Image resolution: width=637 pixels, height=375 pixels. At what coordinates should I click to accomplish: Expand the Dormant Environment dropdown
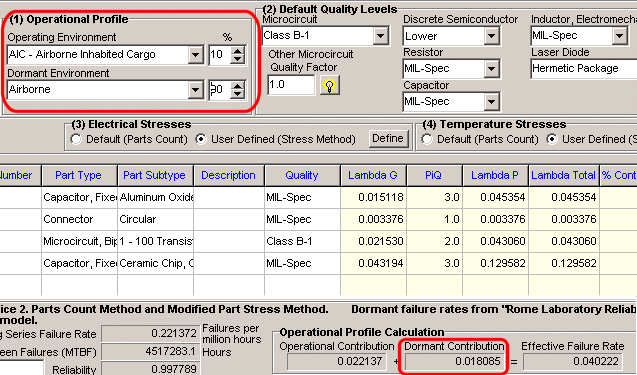tap(195, 90)
